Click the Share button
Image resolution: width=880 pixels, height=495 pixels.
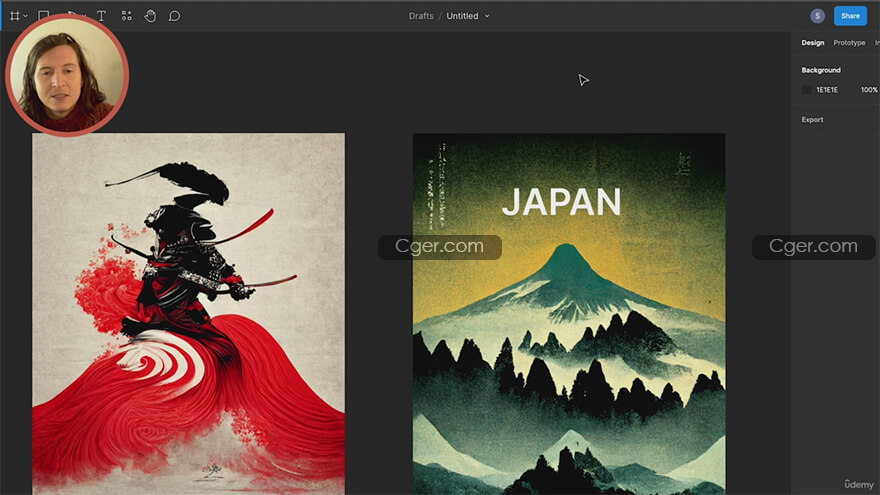[x=850, y=16]
